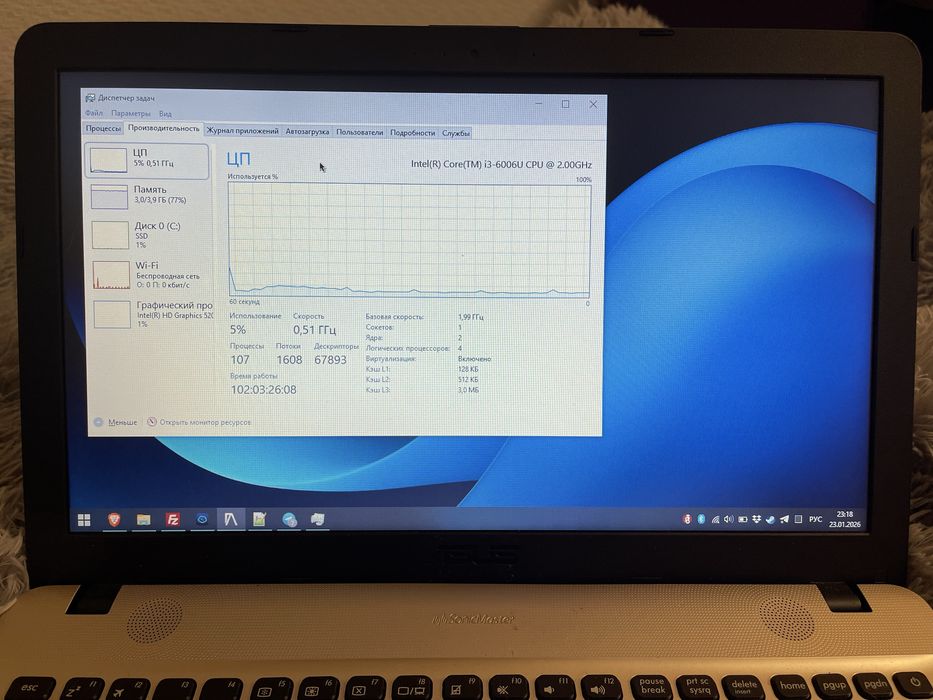Click the 0,51 ГГц speed value
Viewport: 933px width, 700px height.
(314, 330)
